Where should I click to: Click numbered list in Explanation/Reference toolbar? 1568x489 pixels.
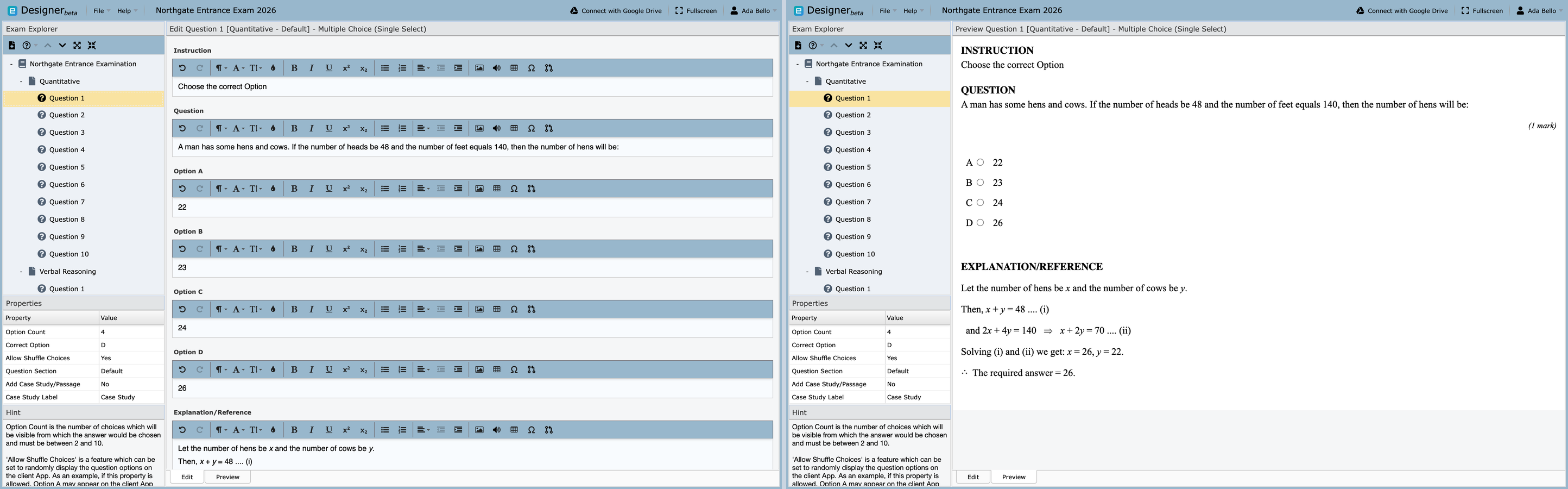(x=402, y=430)
